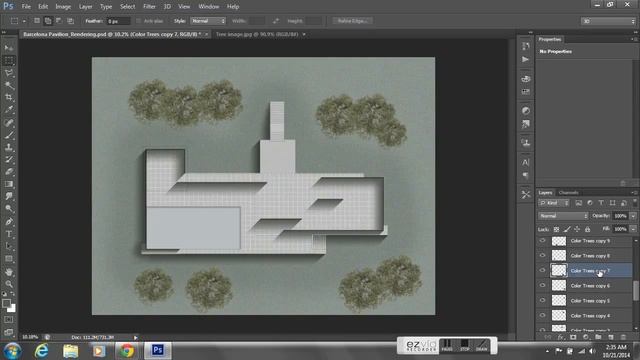Toggle Lock image pixels brush icon

click(x=567, y=229)
